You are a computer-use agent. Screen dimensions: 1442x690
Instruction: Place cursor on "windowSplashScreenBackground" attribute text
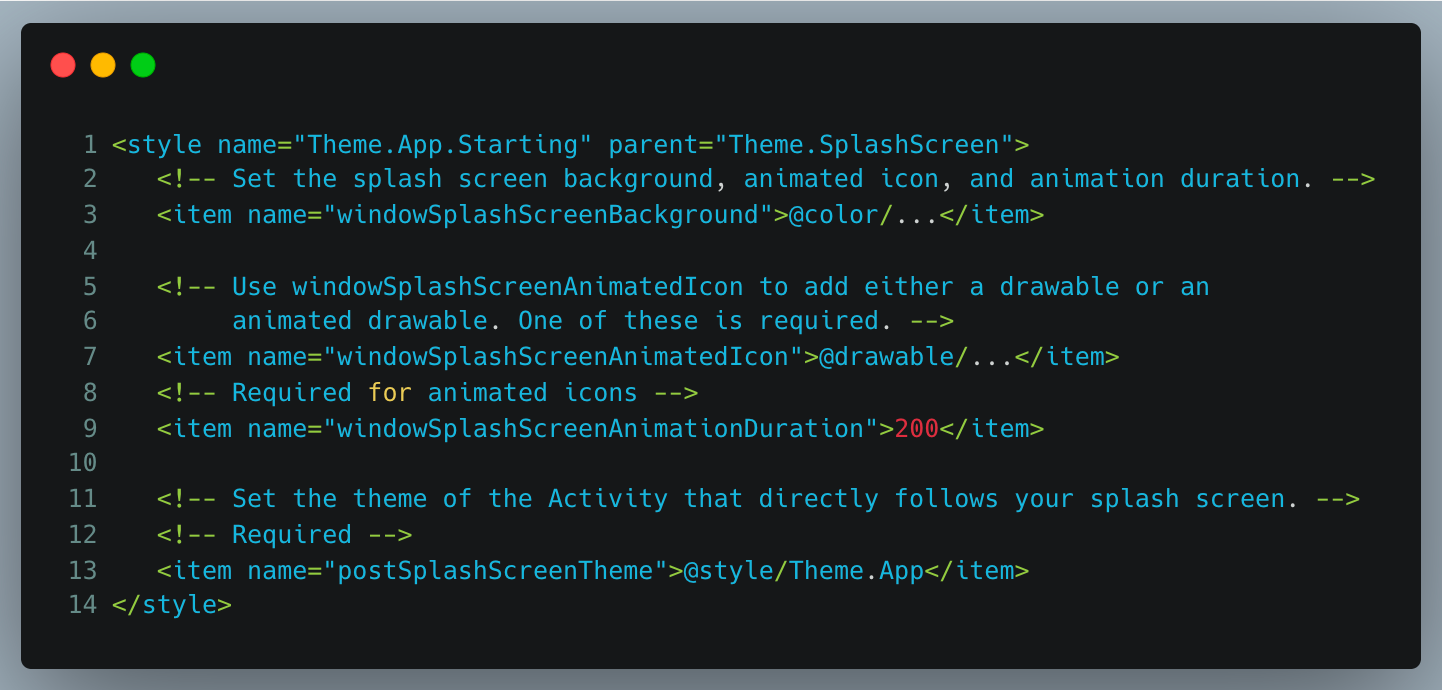(x=548, y=215)
